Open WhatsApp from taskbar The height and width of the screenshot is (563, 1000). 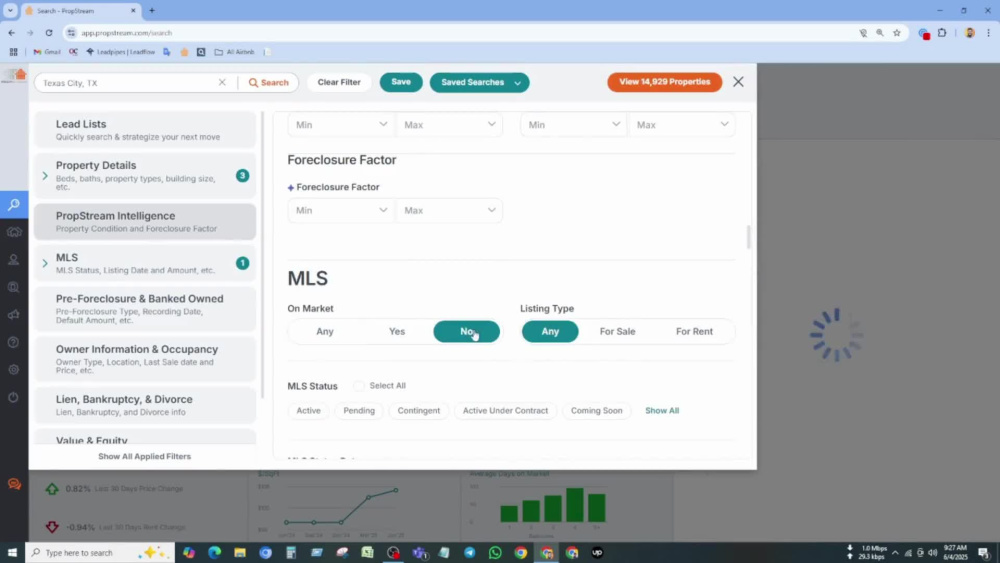point(495,553)
